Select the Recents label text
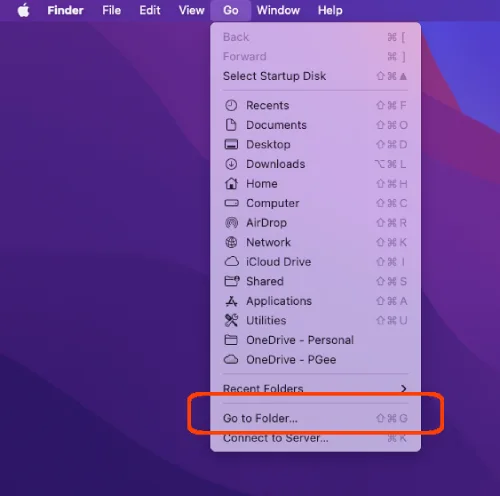The height and width of the screenshot is (496, 500). click(268, 105)
